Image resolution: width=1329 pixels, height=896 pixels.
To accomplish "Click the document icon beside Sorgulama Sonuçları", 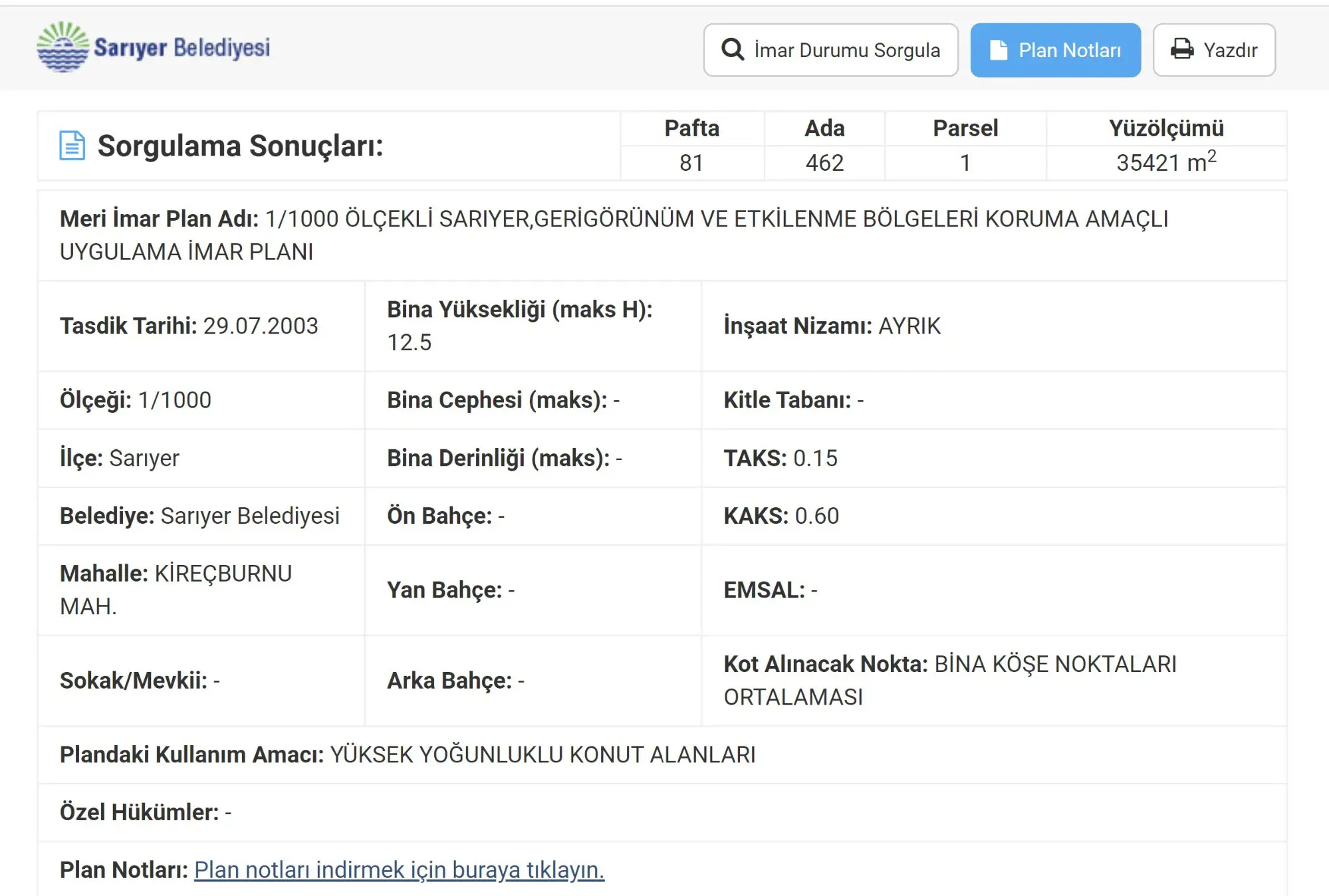I will 72,146.
